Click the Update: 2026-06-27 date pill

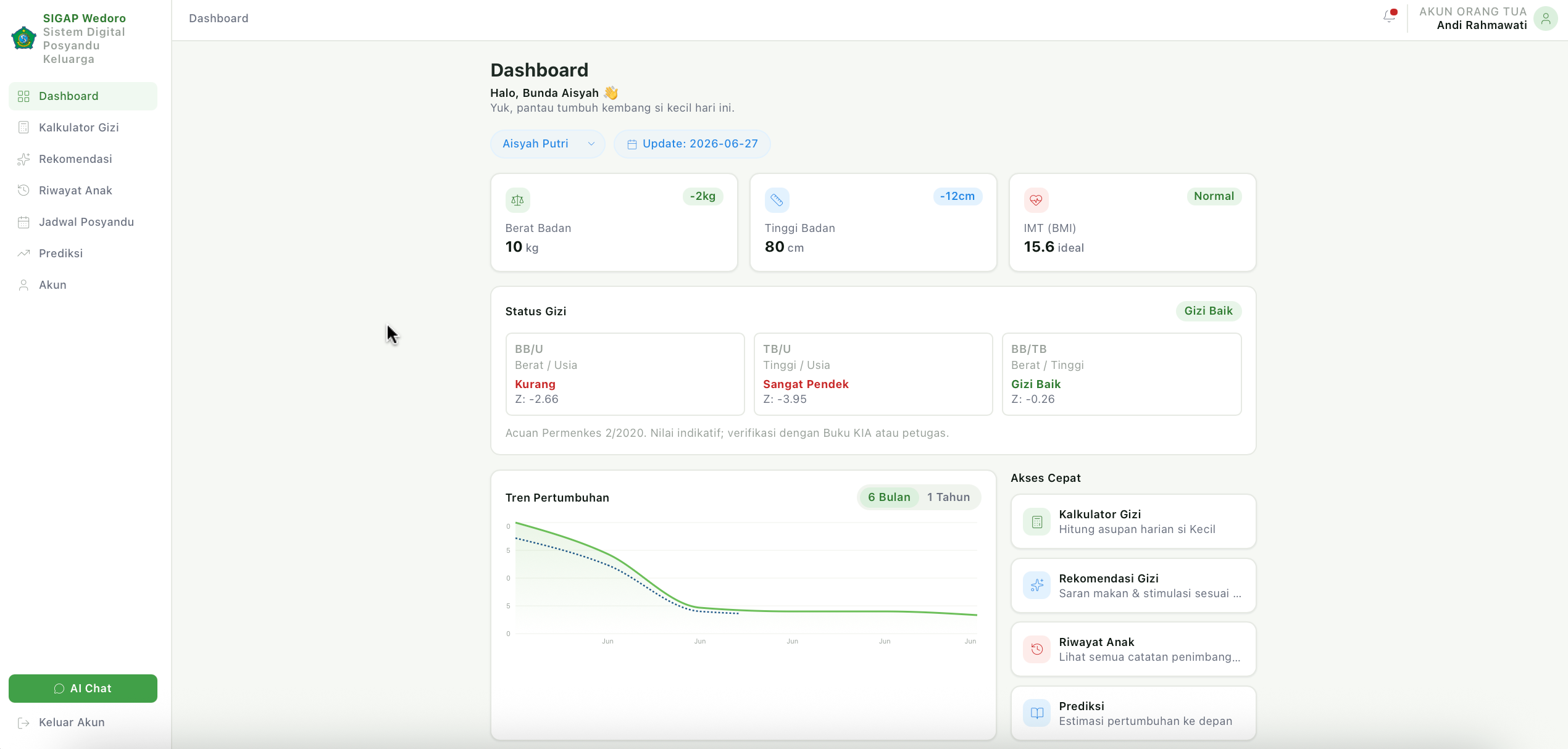692,144
